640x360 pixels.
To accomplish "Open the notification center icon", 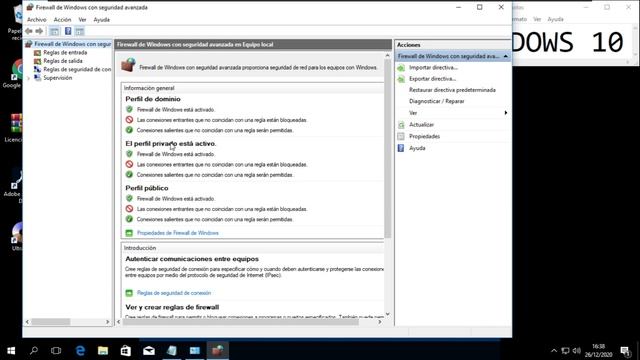I will [x=625, y=351].
